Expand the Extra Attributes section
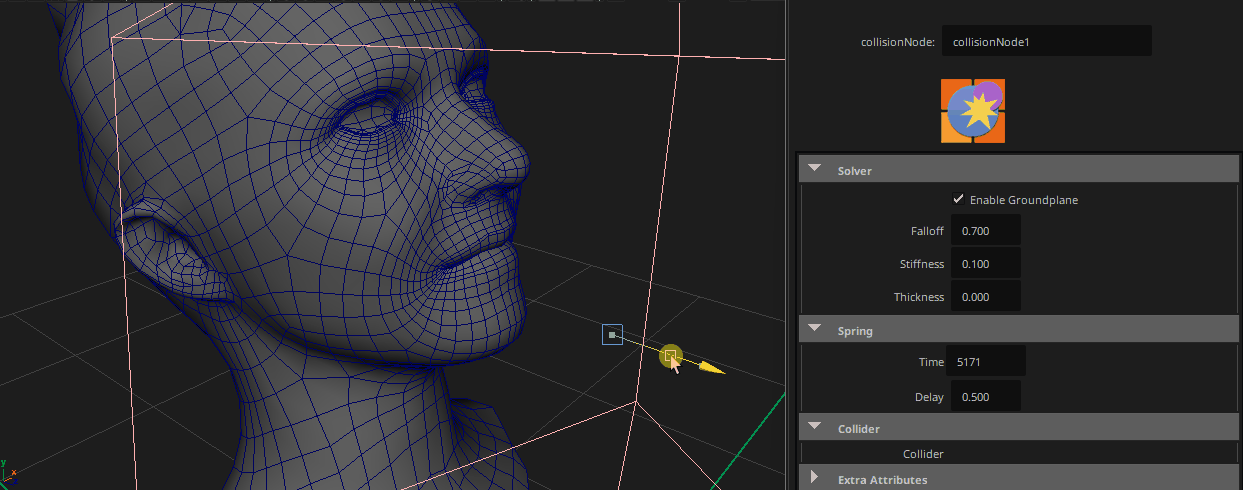Viewport: 1243px width, 490px height. pos(814,478)
